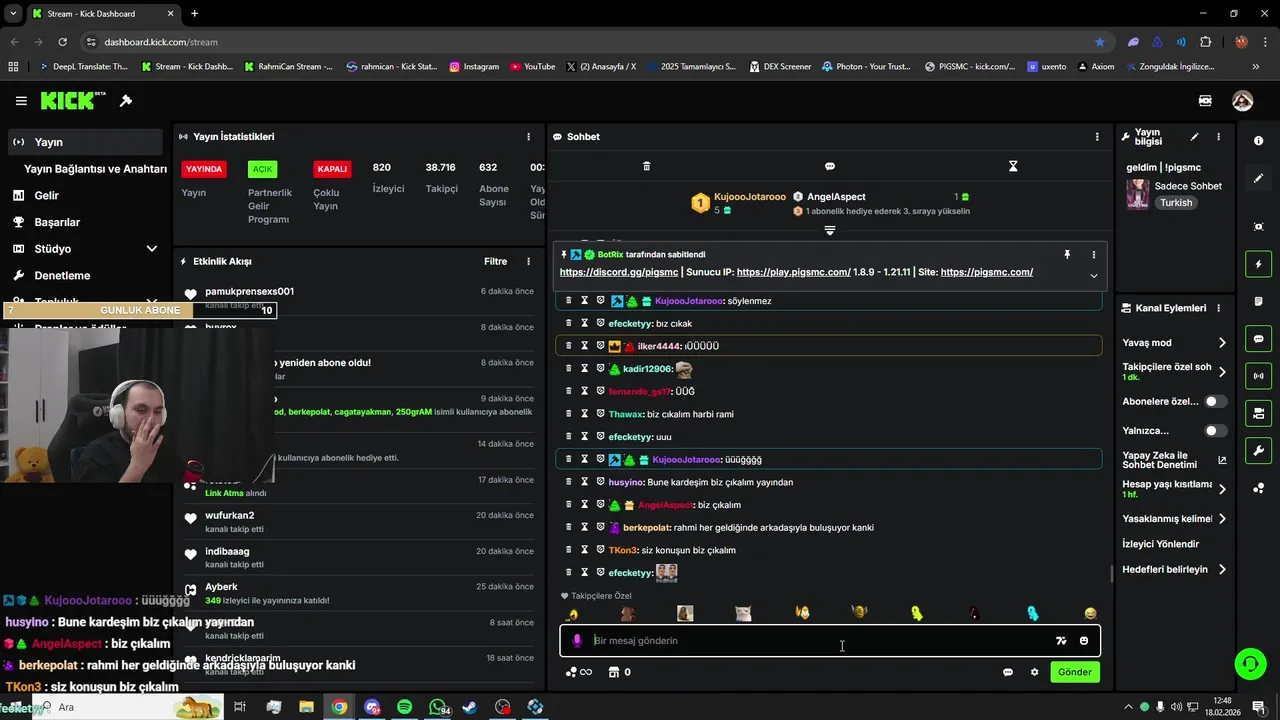Open Yayın bilgisi three-dot menu
Viewport: 1280px width, 720px height.
(1218, 137)
